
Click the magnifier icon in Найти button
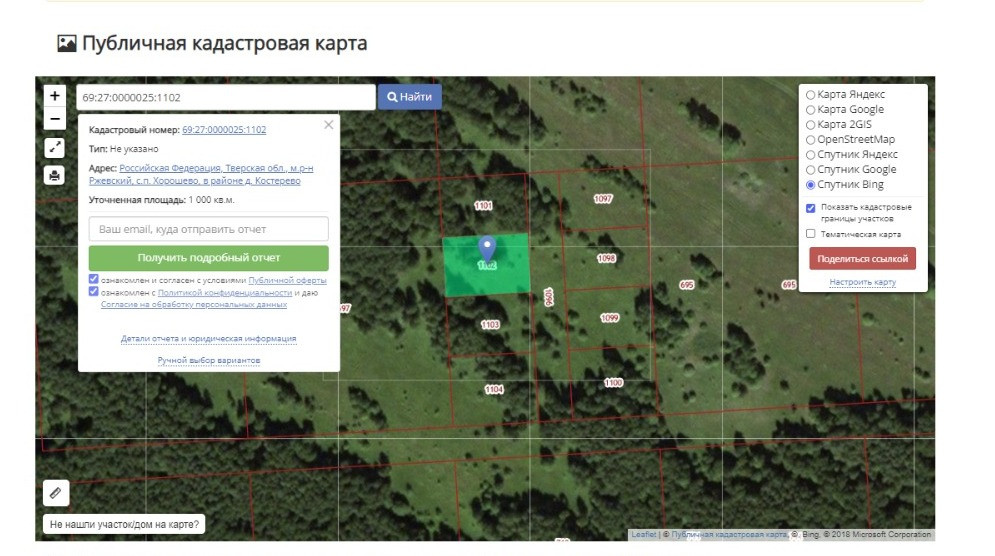392,97
